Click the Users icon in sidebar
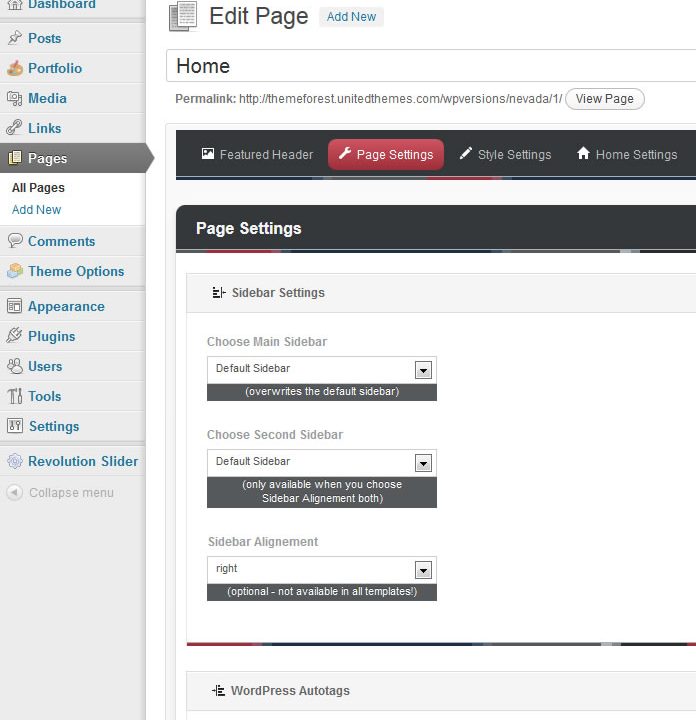 point(14,366)
